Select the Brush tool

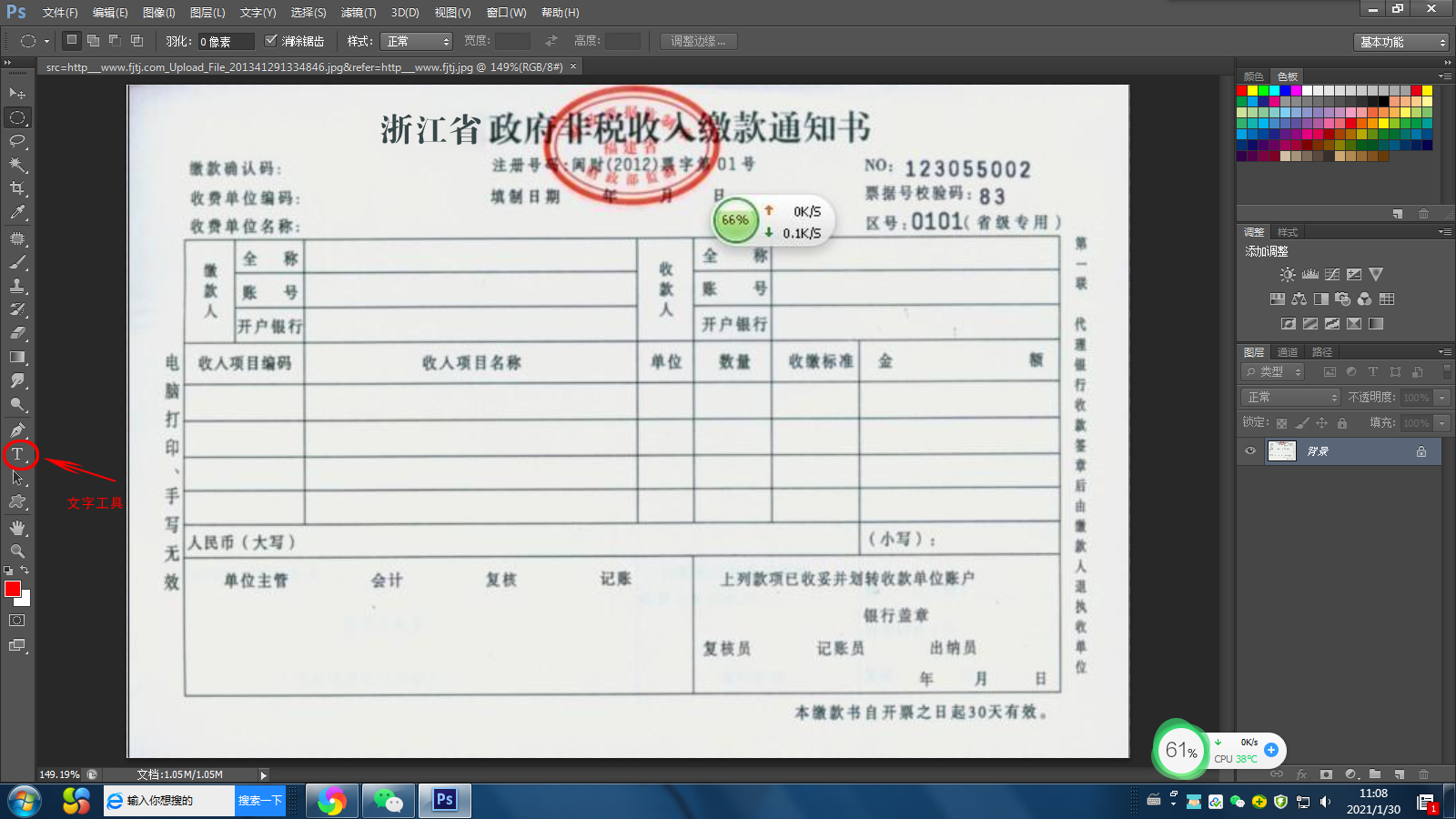(x=17, y=262)
